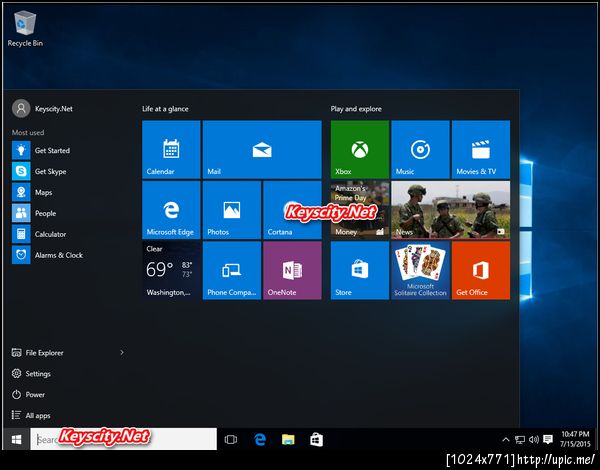Open Task View on the taskbar
The image size is (600, 470).
click(x=231, y=439)
